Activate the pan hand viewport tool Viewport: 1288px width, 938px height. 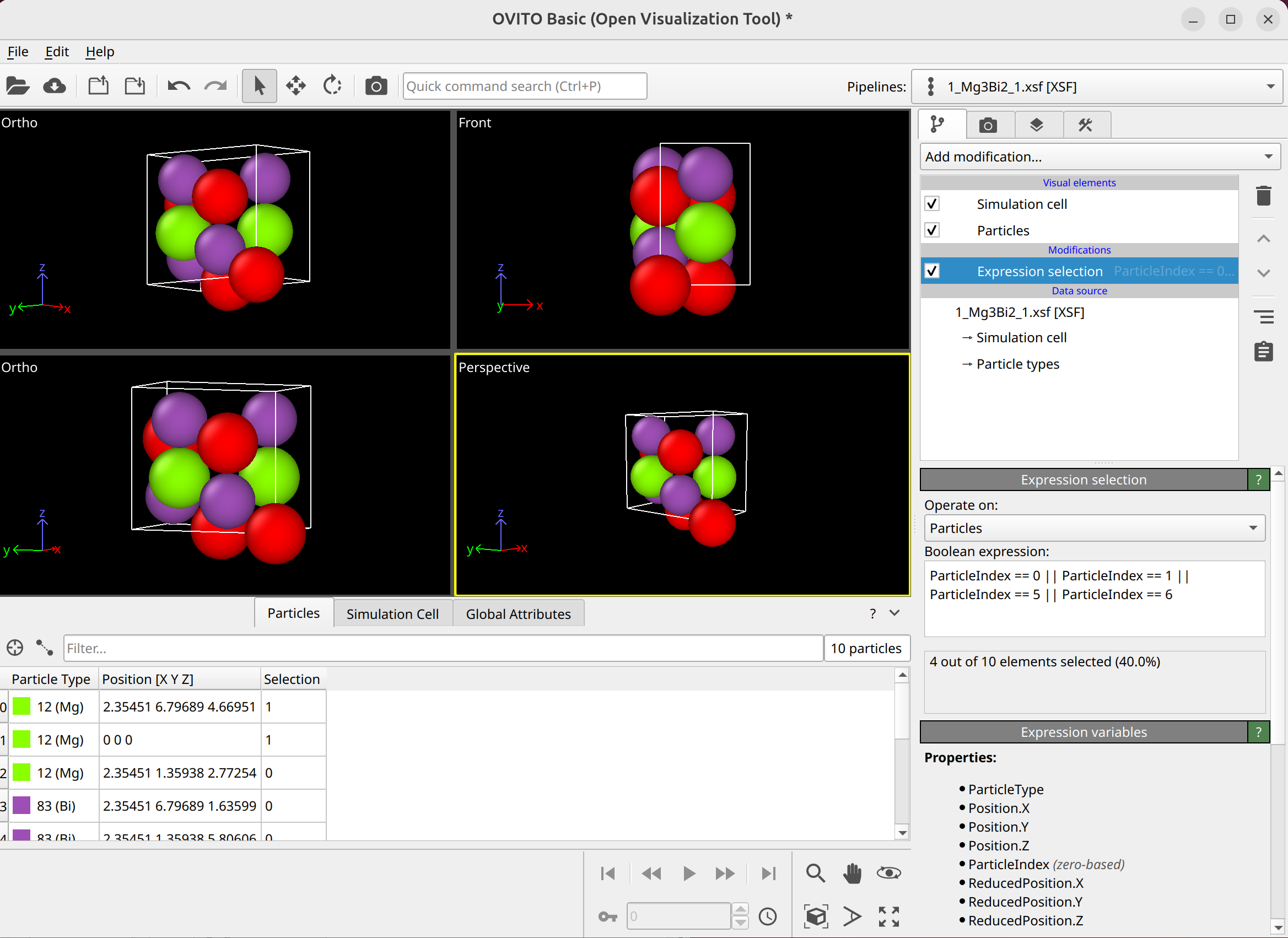[852, 873]
